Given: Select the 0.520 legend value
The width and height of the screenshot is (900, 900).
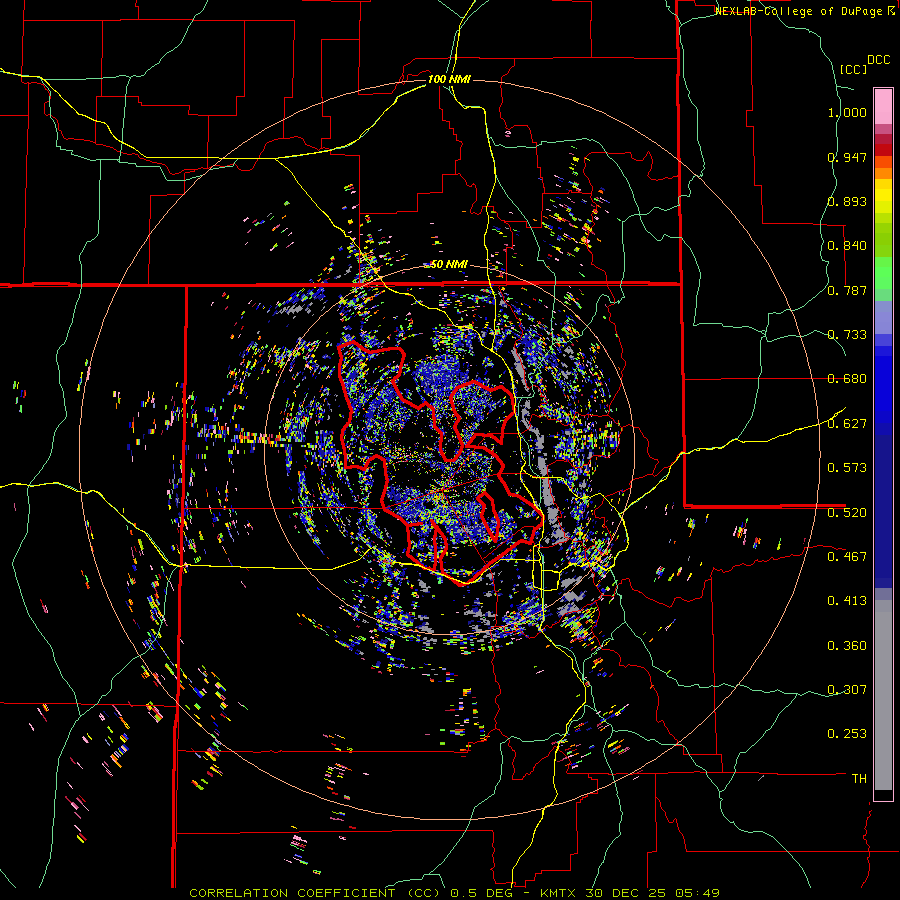Looking at the screenshot, I should pyautogui.click(x=847, y=512).
